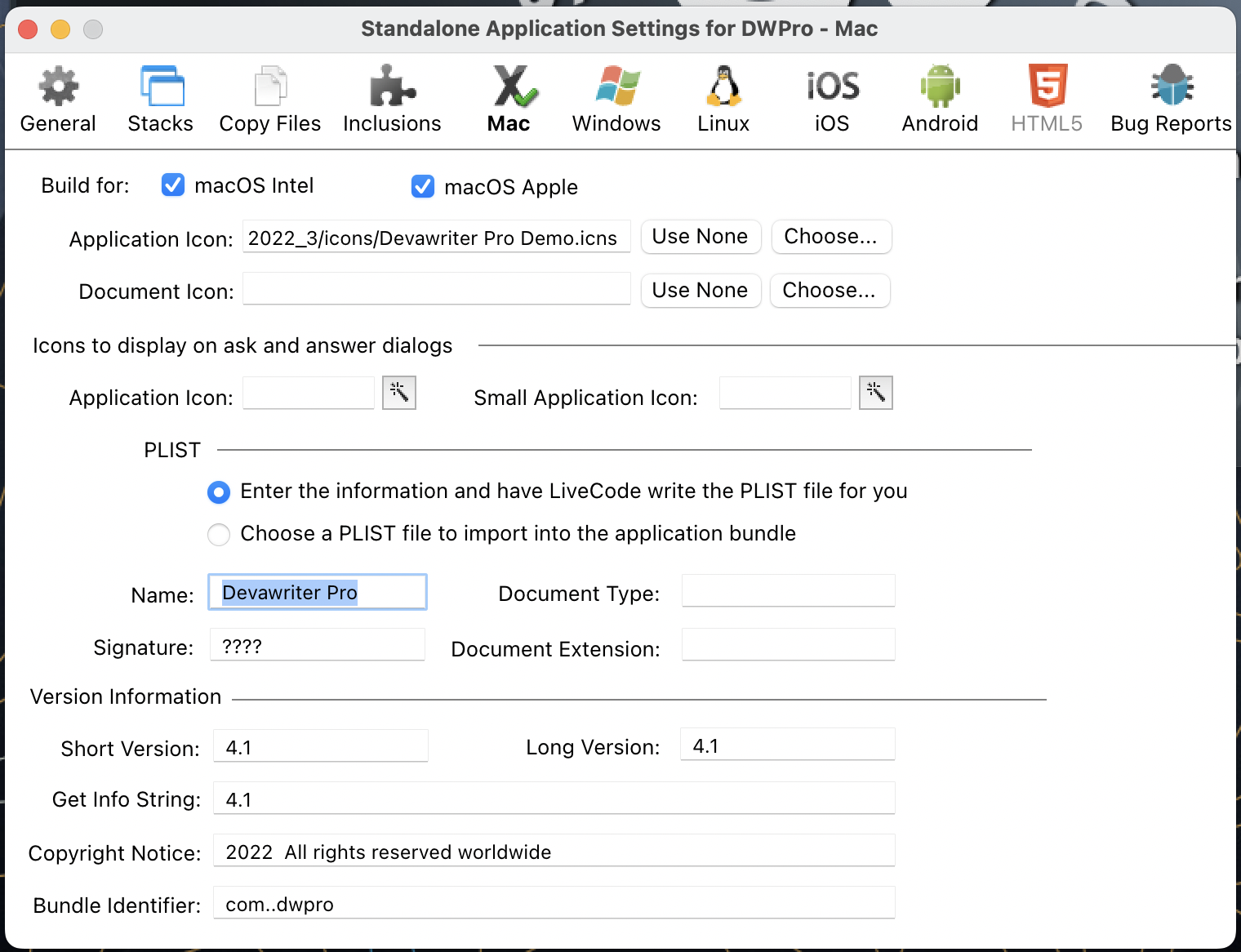Click Choose... for Document Icon
Image resolution: width=1241 pixels, height=952 pixels.
[x=830, y=291]
